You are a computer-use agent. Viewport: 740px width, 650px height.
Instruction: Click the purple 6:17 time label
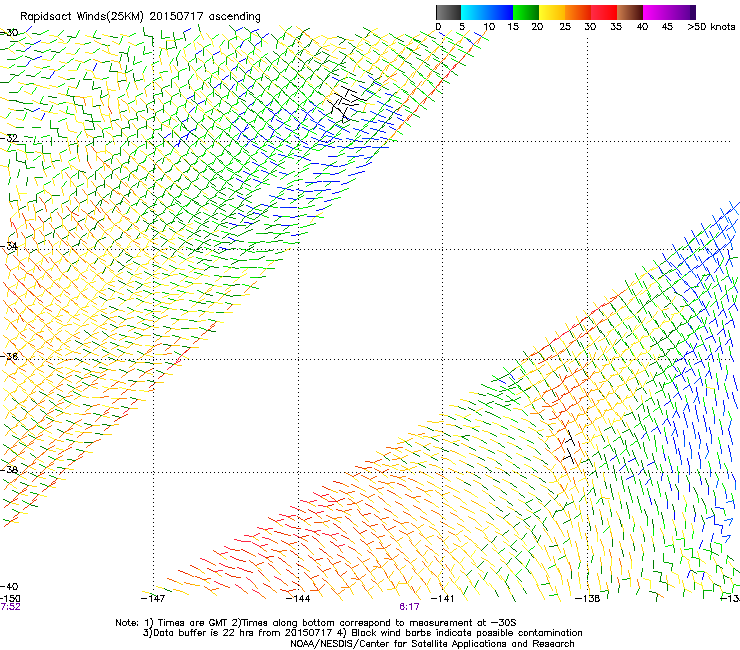point(409,607)
